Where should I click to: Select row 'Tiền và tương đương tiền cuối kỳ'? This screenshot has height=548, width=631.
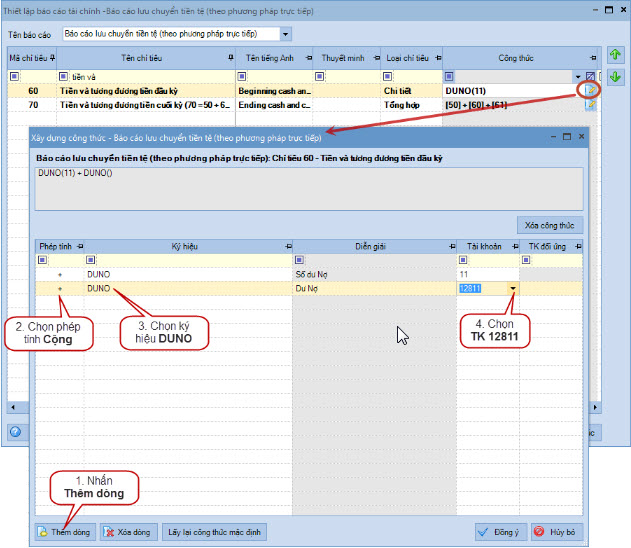[x=145, y=105]
